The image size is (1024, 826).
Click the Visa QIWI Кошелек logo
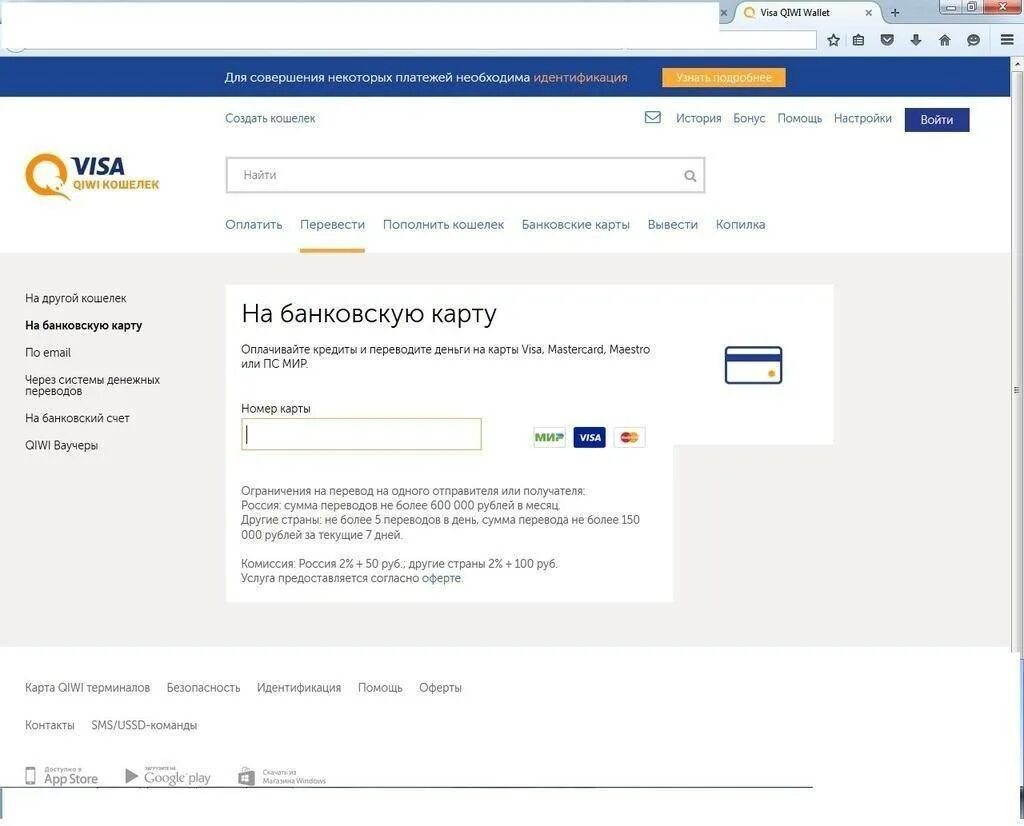[91, 176]
